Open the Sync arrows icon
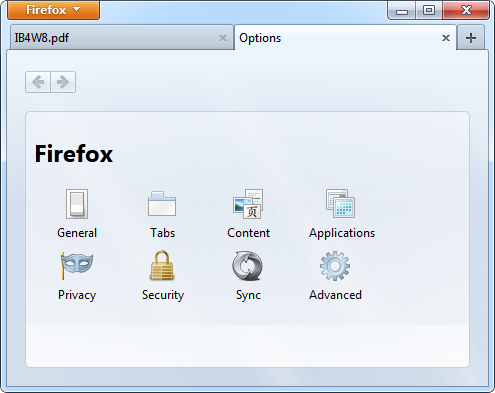The height and width of the screenshot is (393, 495). (x=247, y=266)
